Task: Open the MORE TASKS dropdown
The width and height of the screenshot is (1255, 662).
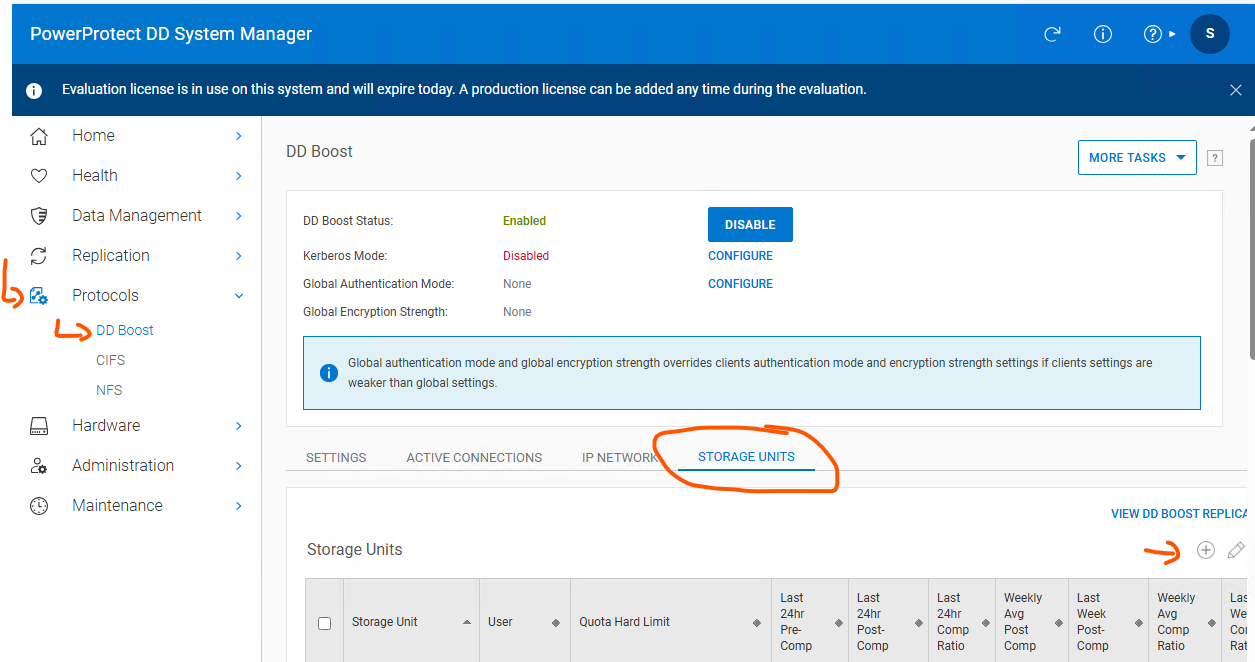Action: 1137,158
